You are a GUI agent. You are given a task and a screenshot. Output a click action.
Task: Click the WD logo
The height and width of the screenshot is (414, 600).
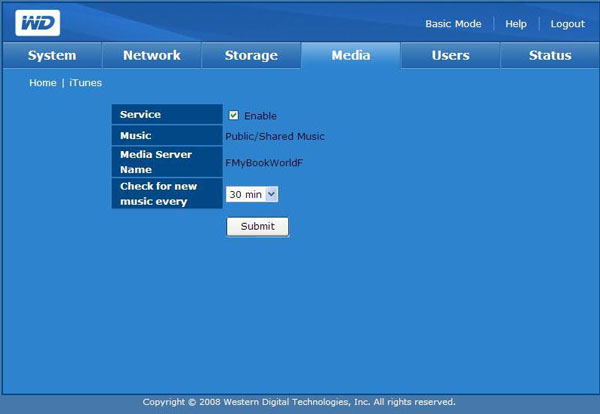pos(37,23)
